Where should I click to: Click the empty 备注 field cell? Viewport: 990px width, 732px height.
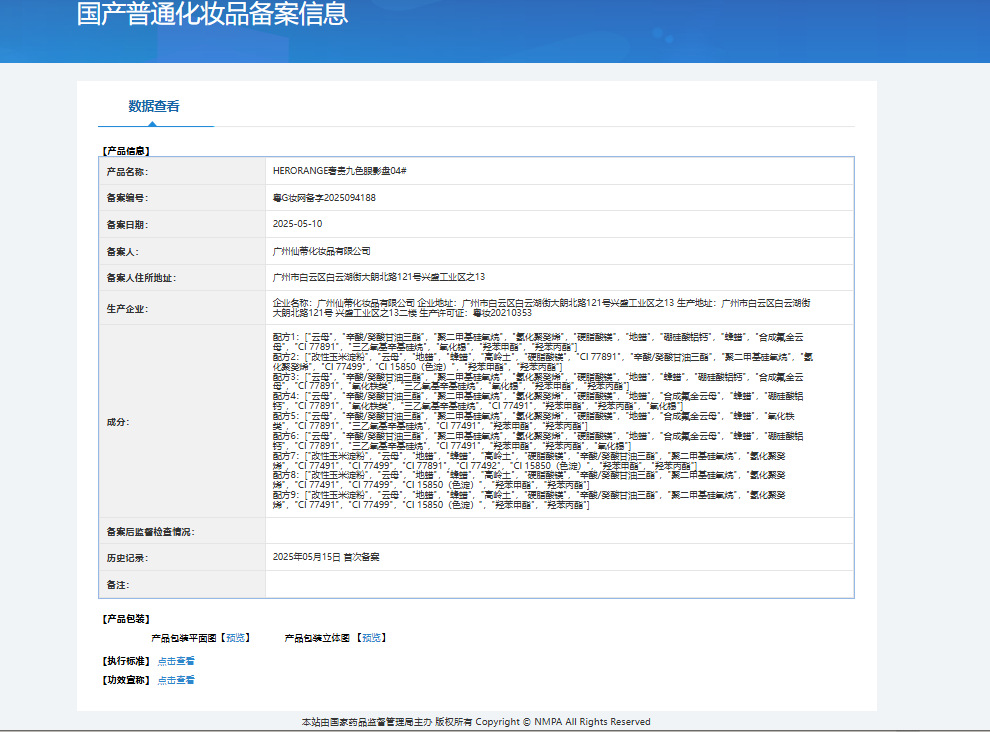[x=559, y=584]
